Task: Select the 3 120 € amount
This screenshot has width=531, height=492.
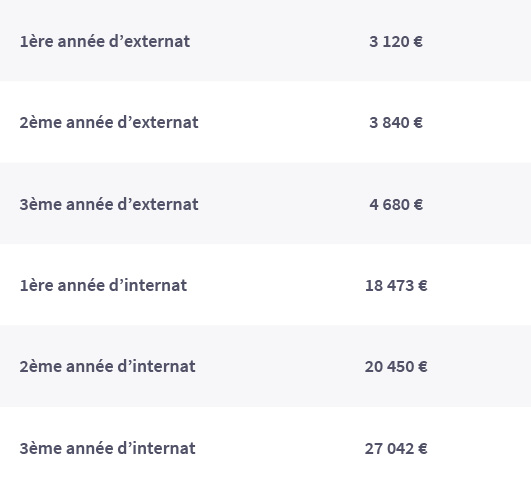Action: pyautogui.click(x=396, y=42)
